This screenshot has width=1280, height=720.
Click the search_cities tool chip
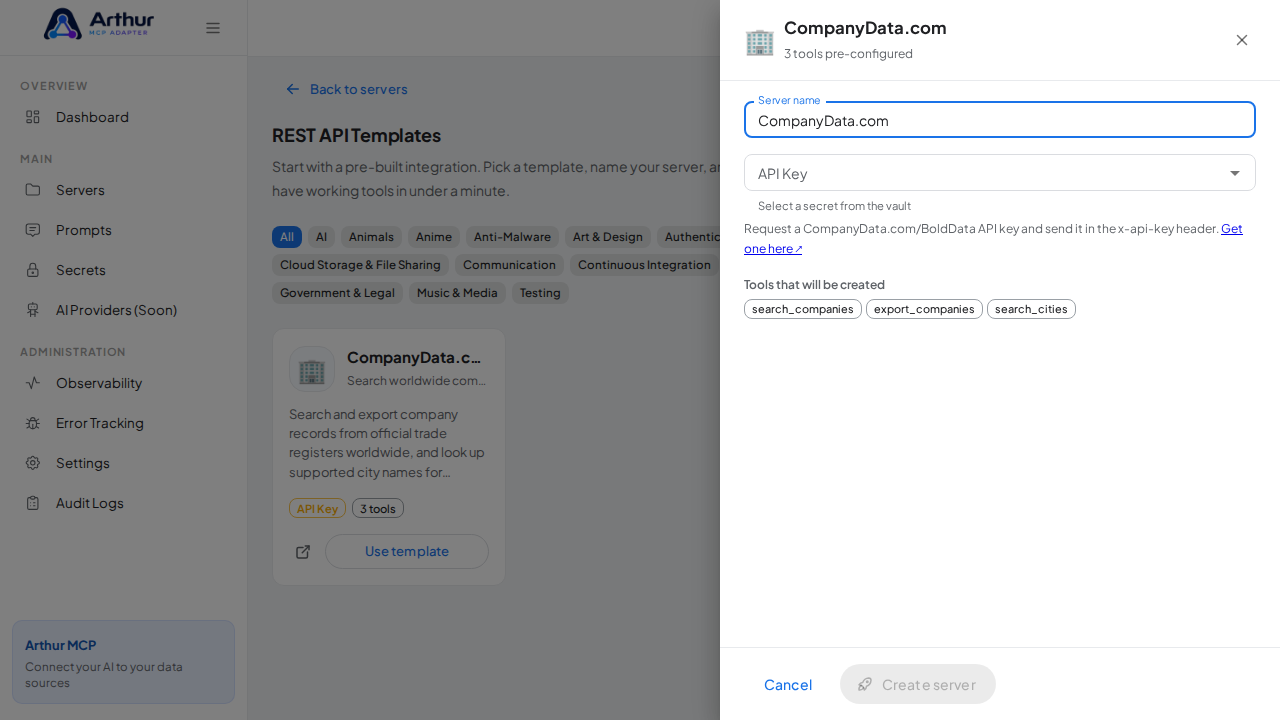point(1031,309)
